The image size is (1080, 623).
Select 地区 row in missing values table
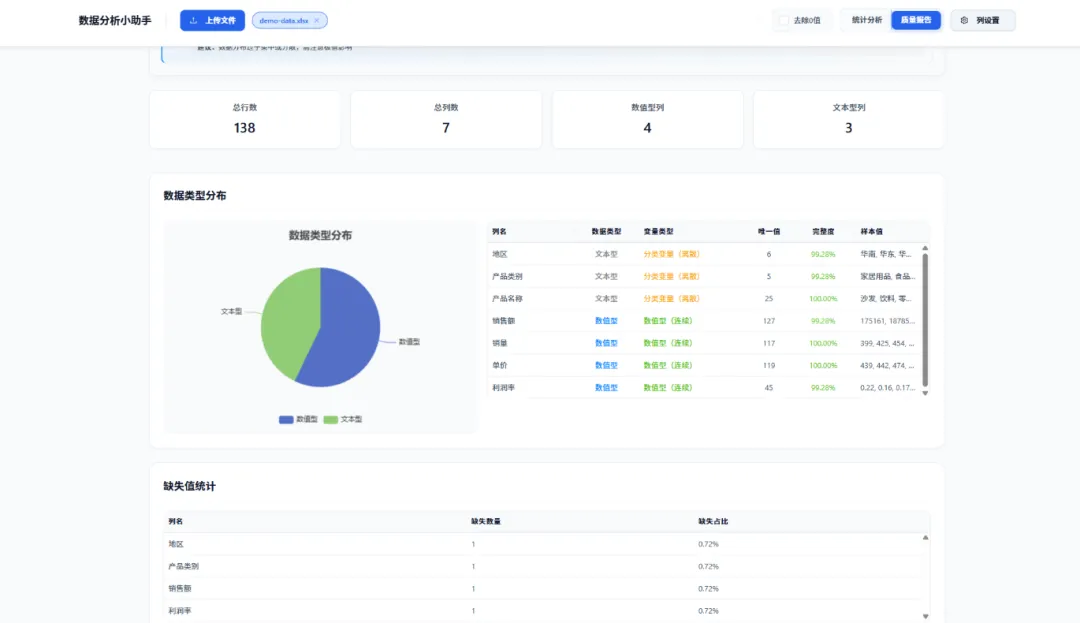543,544
